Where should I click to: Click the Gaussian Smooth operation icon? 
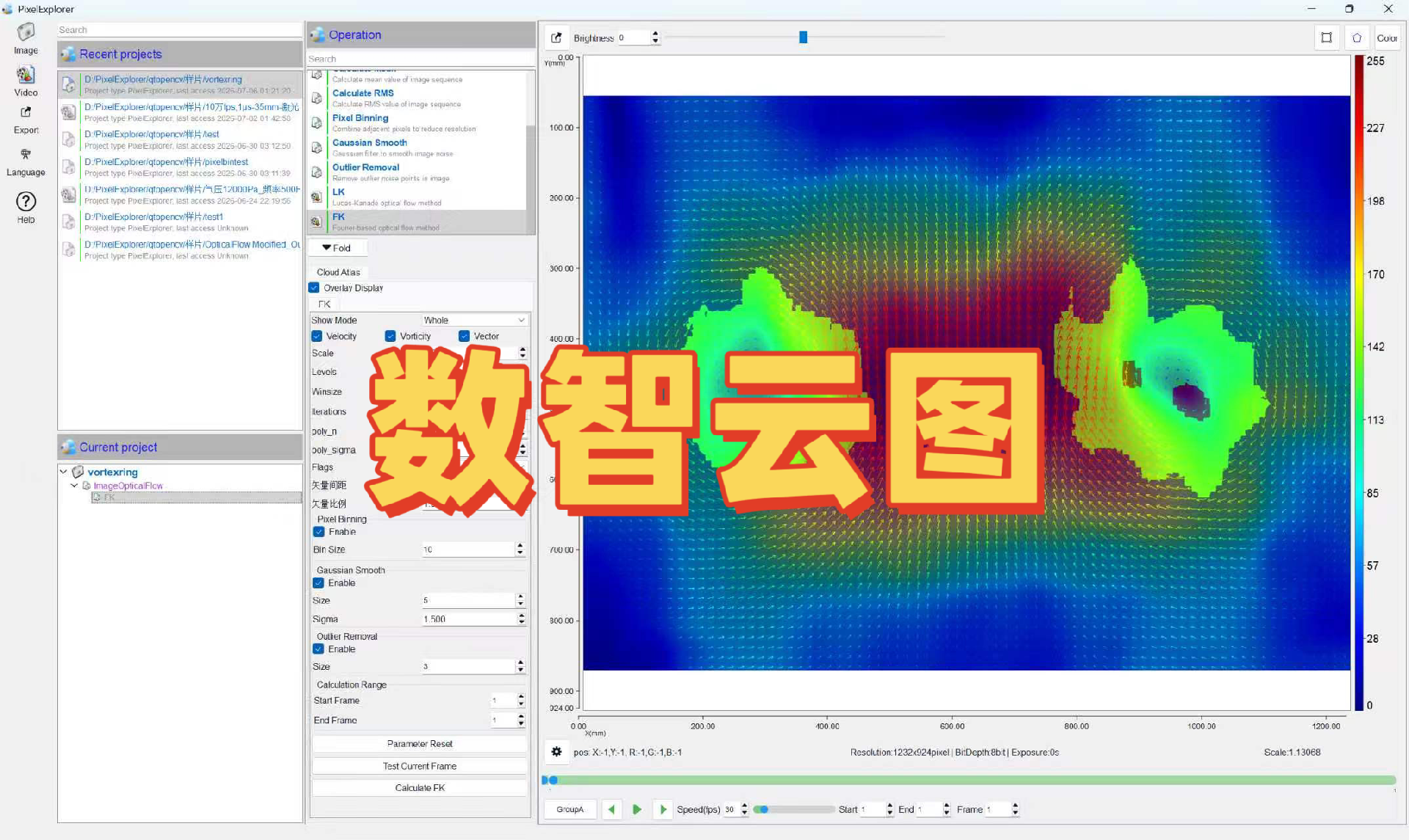pyautogui.click(x=317, y=147)
